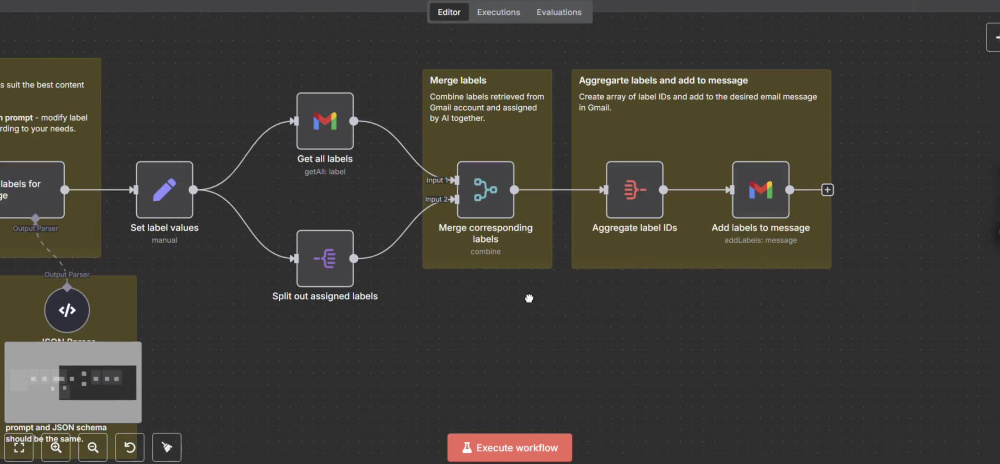Add a node after Add labels to message
This screenshot has height=464, width=1000.
(x=827, y=190)
